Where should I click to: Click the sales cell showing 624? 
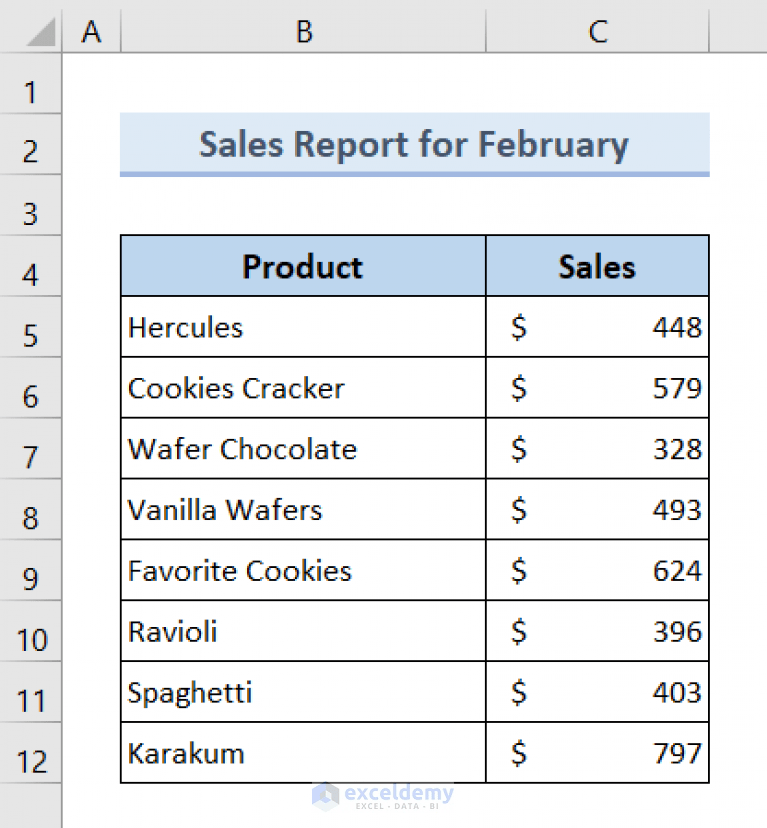[597, 571]
